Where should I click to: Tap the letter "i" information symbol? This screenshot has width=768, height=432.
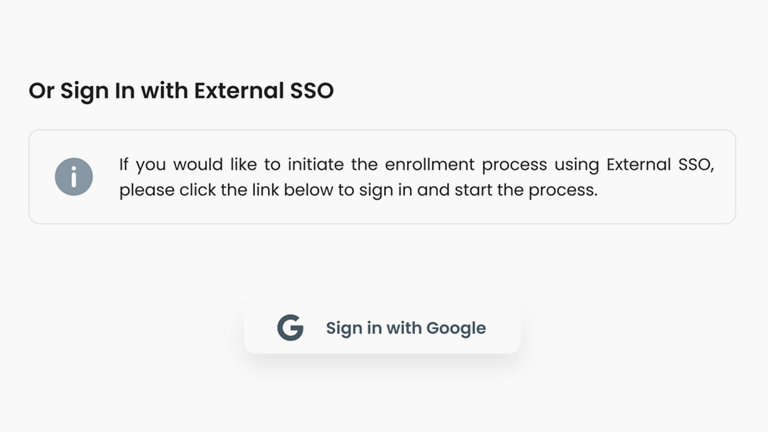(74, 177)
